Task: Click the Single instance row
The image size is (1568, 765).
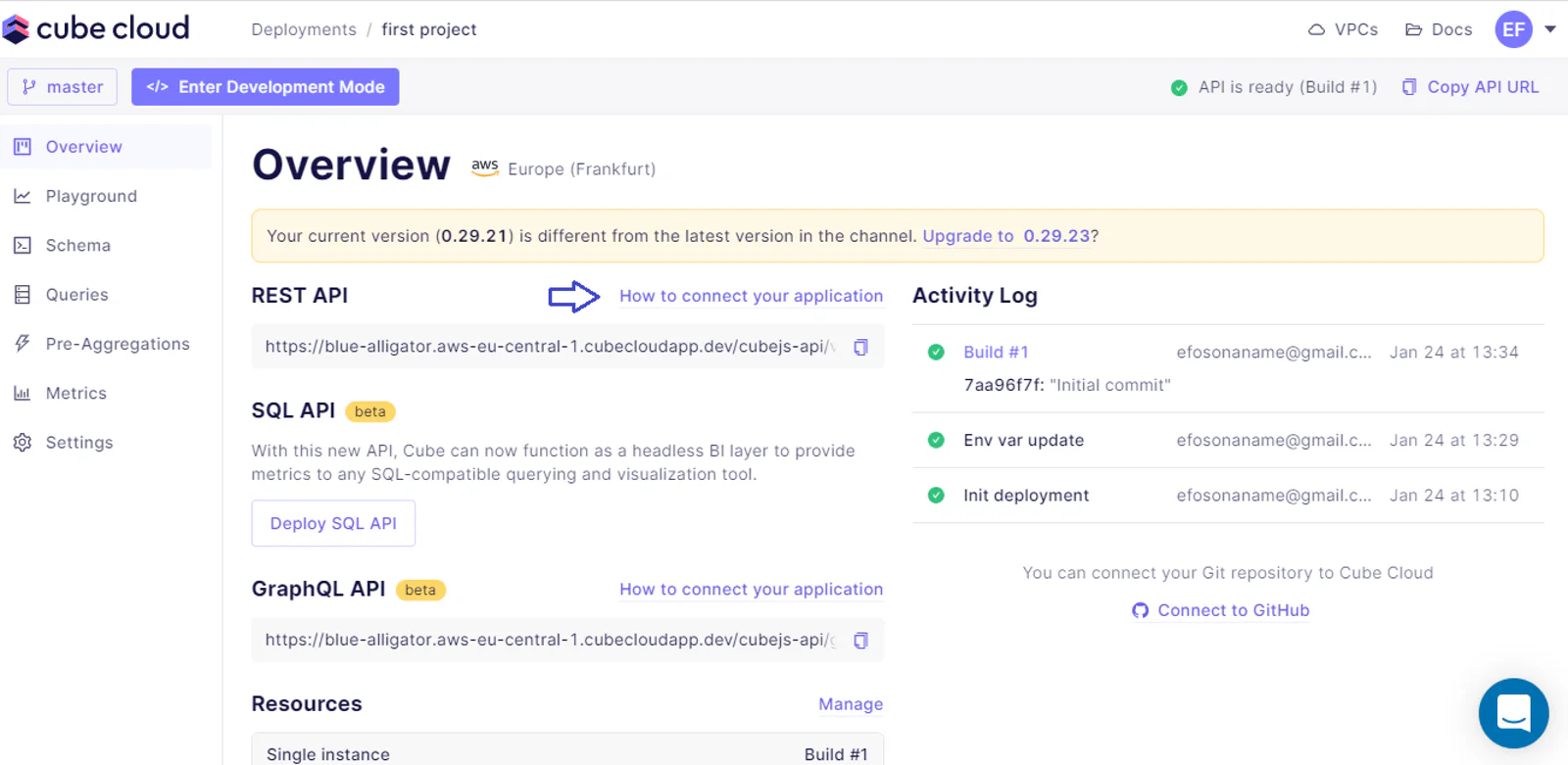Action: (x=567, y=750)
